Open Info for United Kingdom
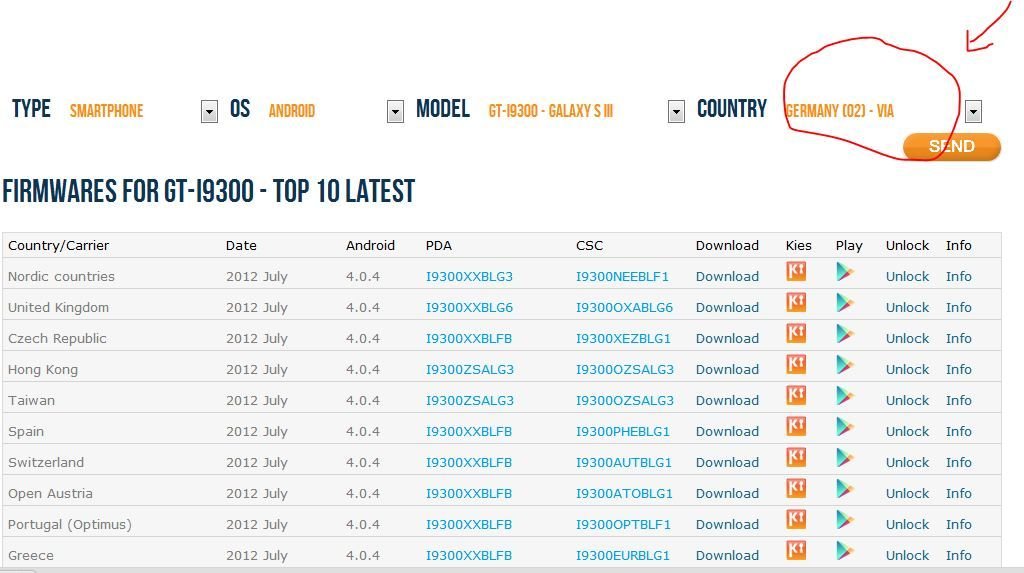Viewport: 1024px width, 573px height. click(x=959, y=307)
